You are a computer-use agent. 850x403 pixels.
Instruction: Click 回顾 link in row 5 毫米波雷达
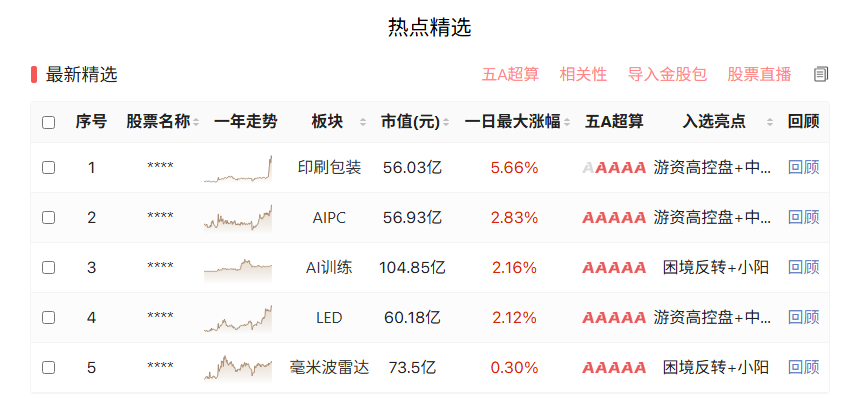click(x=803, y=367)
